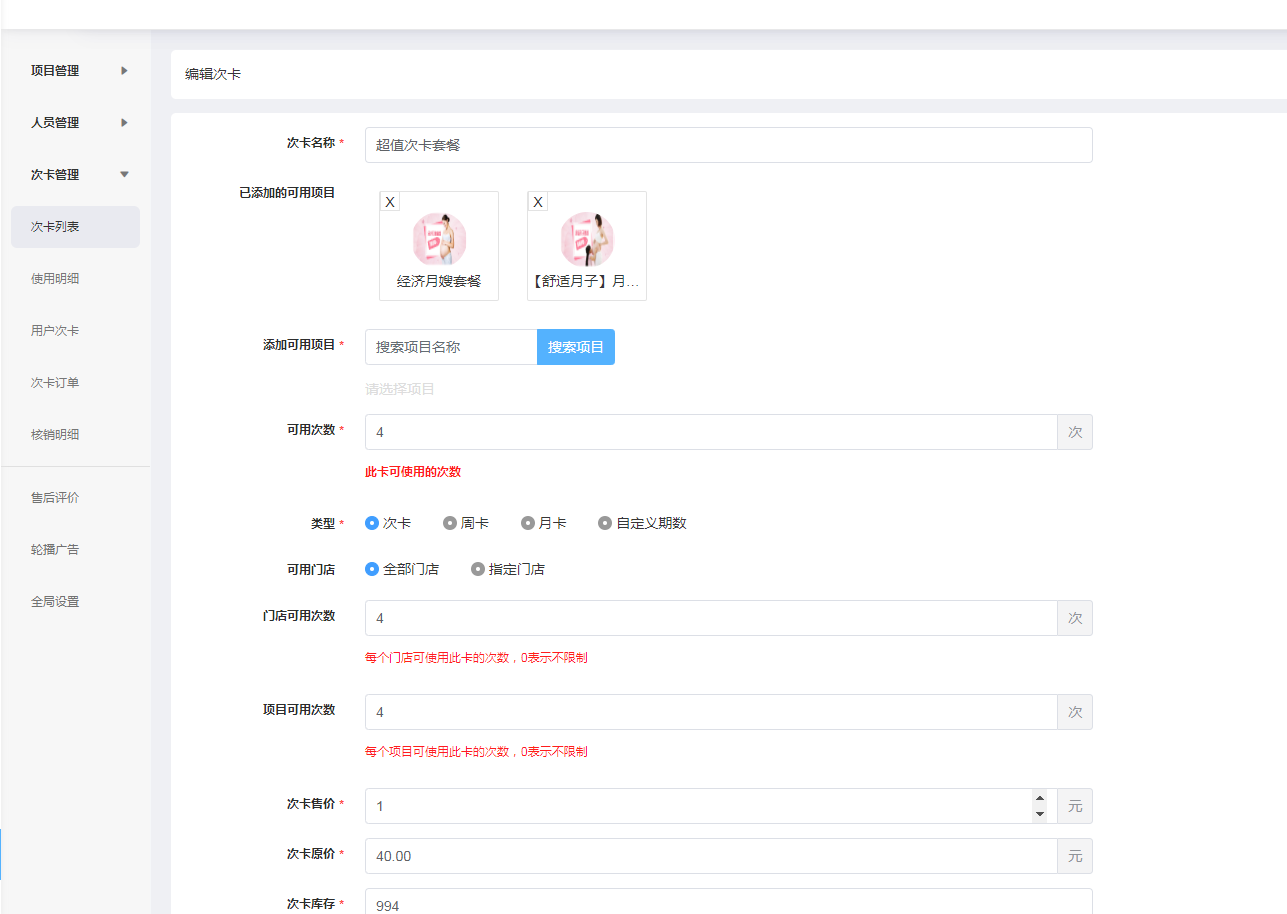Collapse the 次卡管理 sidebar menu
This screenshot has width=1287, height=914.
pos(76,175)
